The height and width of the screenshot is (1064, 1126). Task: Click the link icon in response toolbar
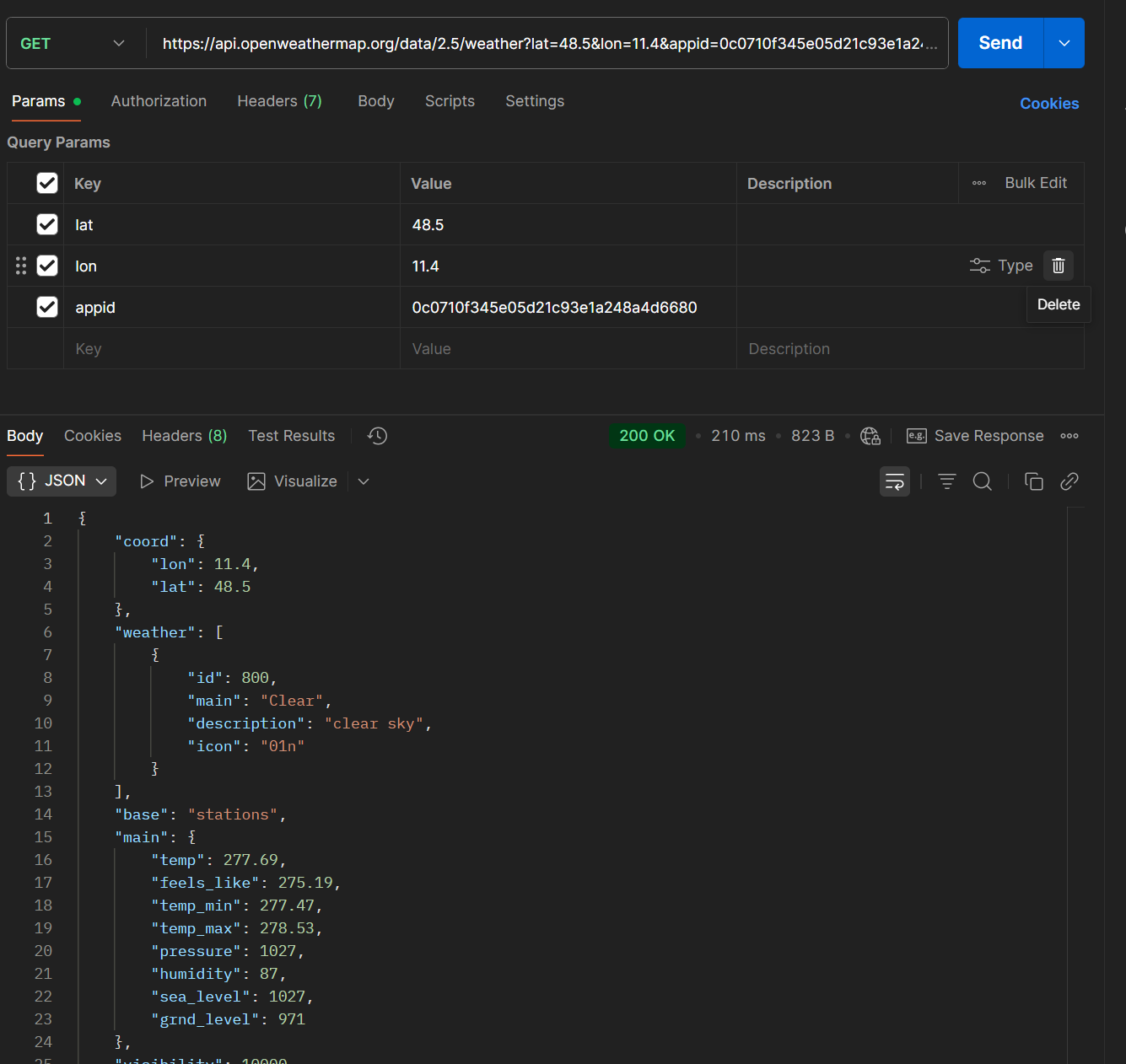(x=1069, y=481)
